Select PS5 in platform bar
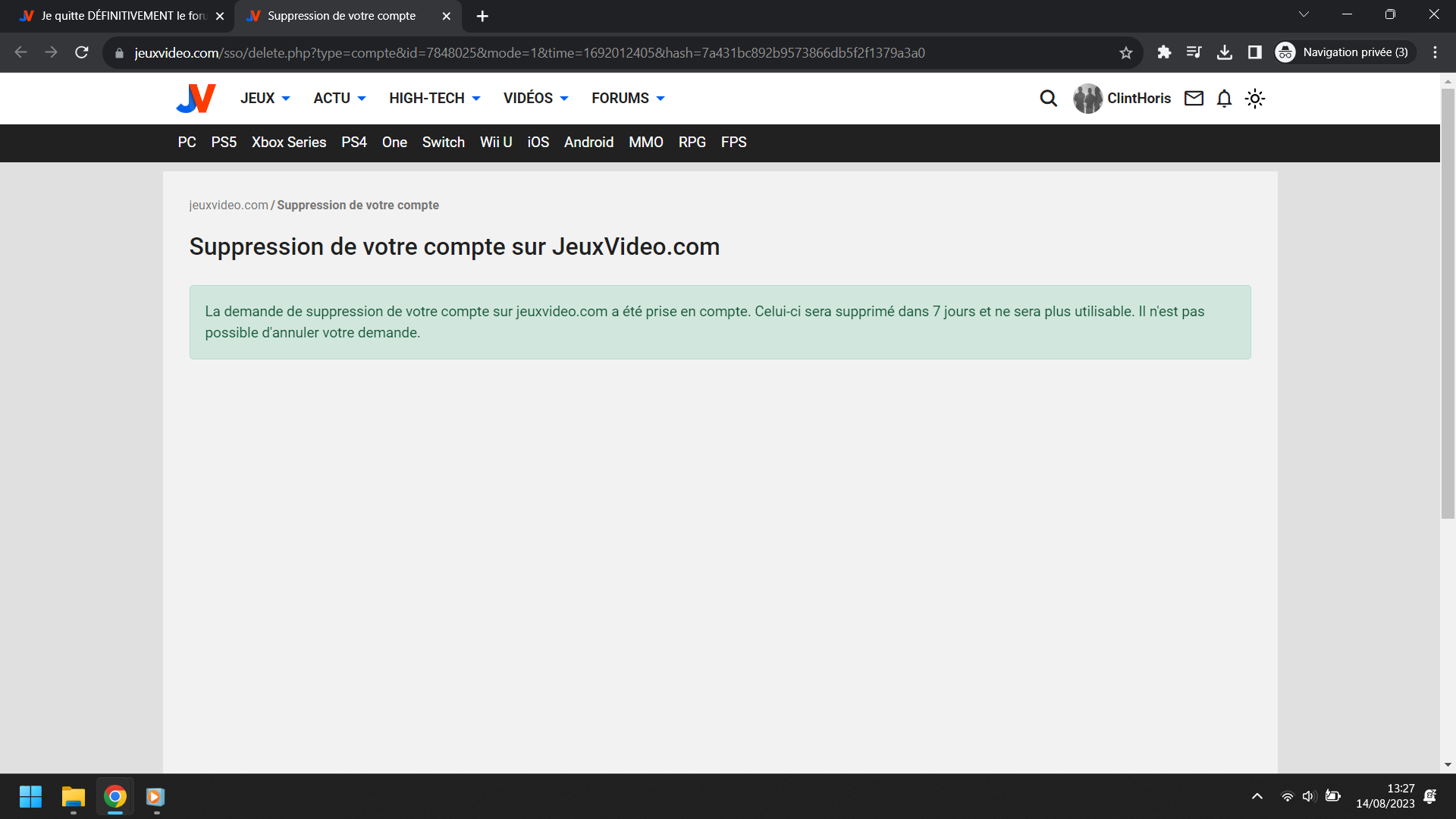The image size is (1456, 819). (x=224, y=143)
